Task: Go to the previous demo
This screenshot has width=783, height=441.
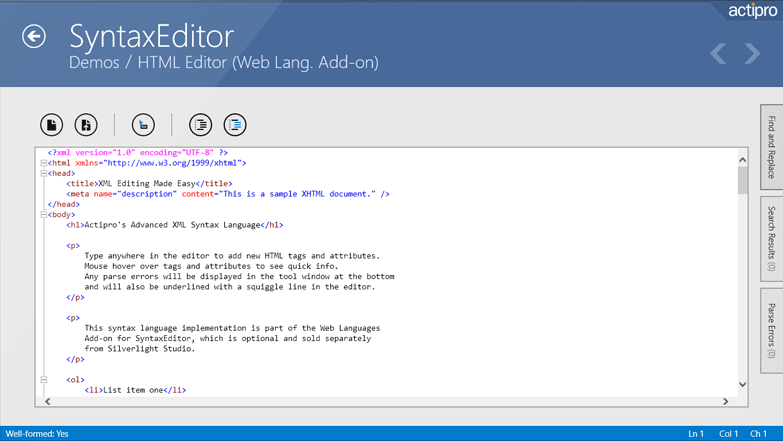Action: click(x=718, y=53)
